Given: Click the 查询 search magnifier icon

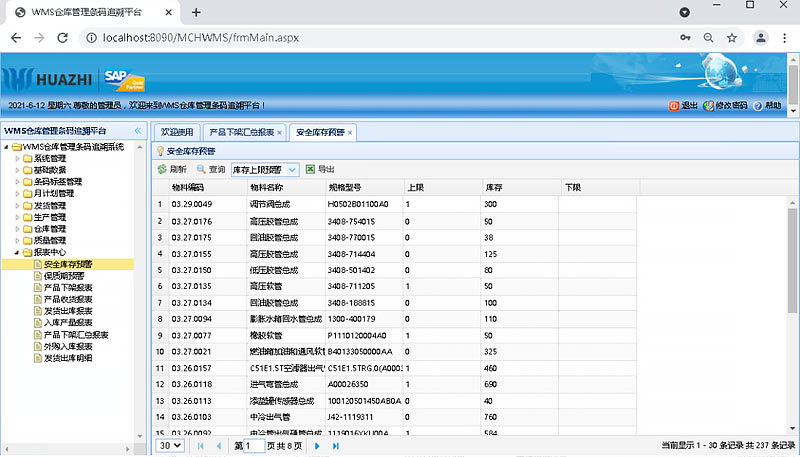Looking at the screenshot, I should point(201,170).
